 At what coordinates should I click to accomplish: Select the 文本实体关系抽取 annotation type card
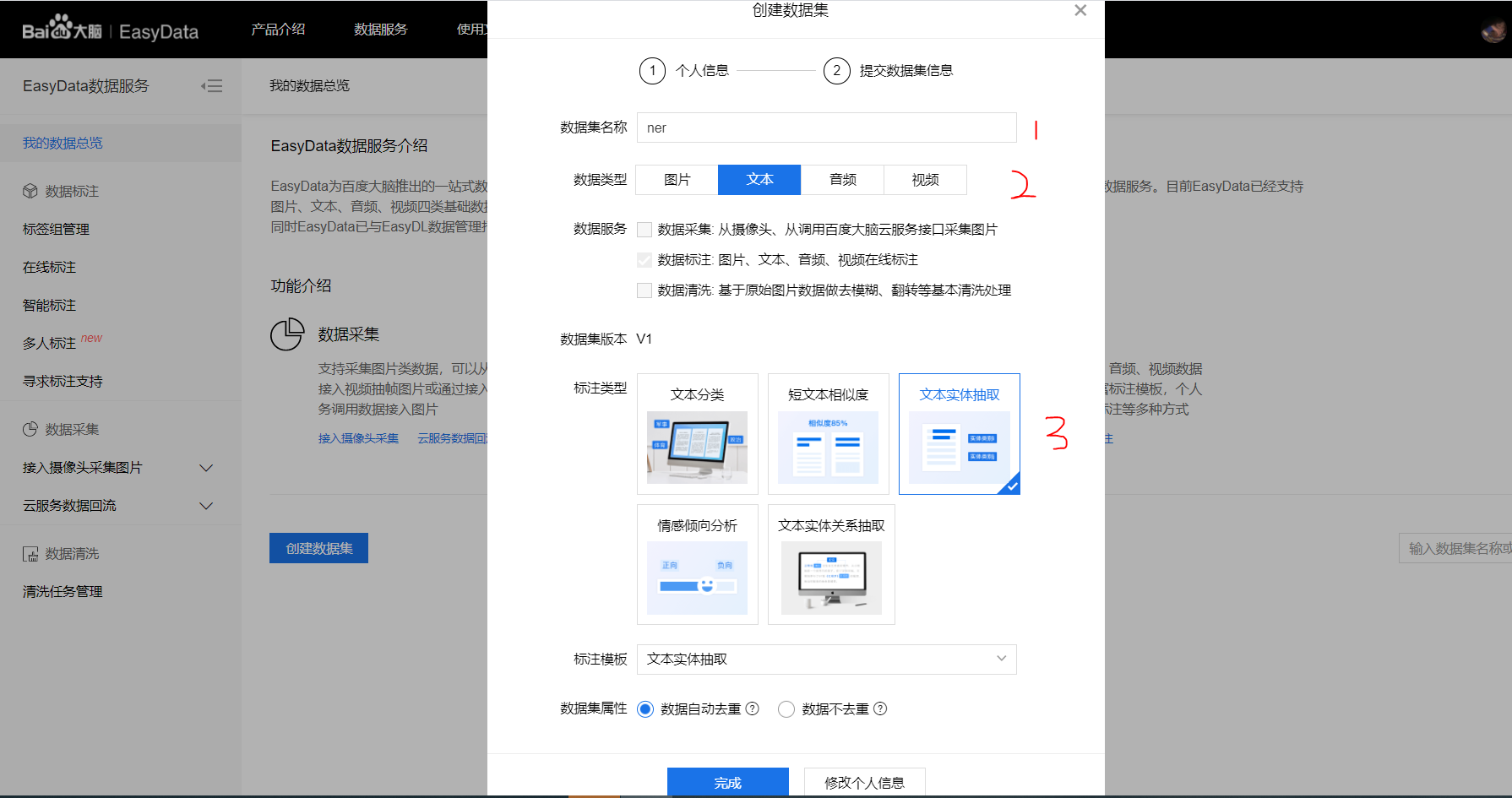coord(831,565)
